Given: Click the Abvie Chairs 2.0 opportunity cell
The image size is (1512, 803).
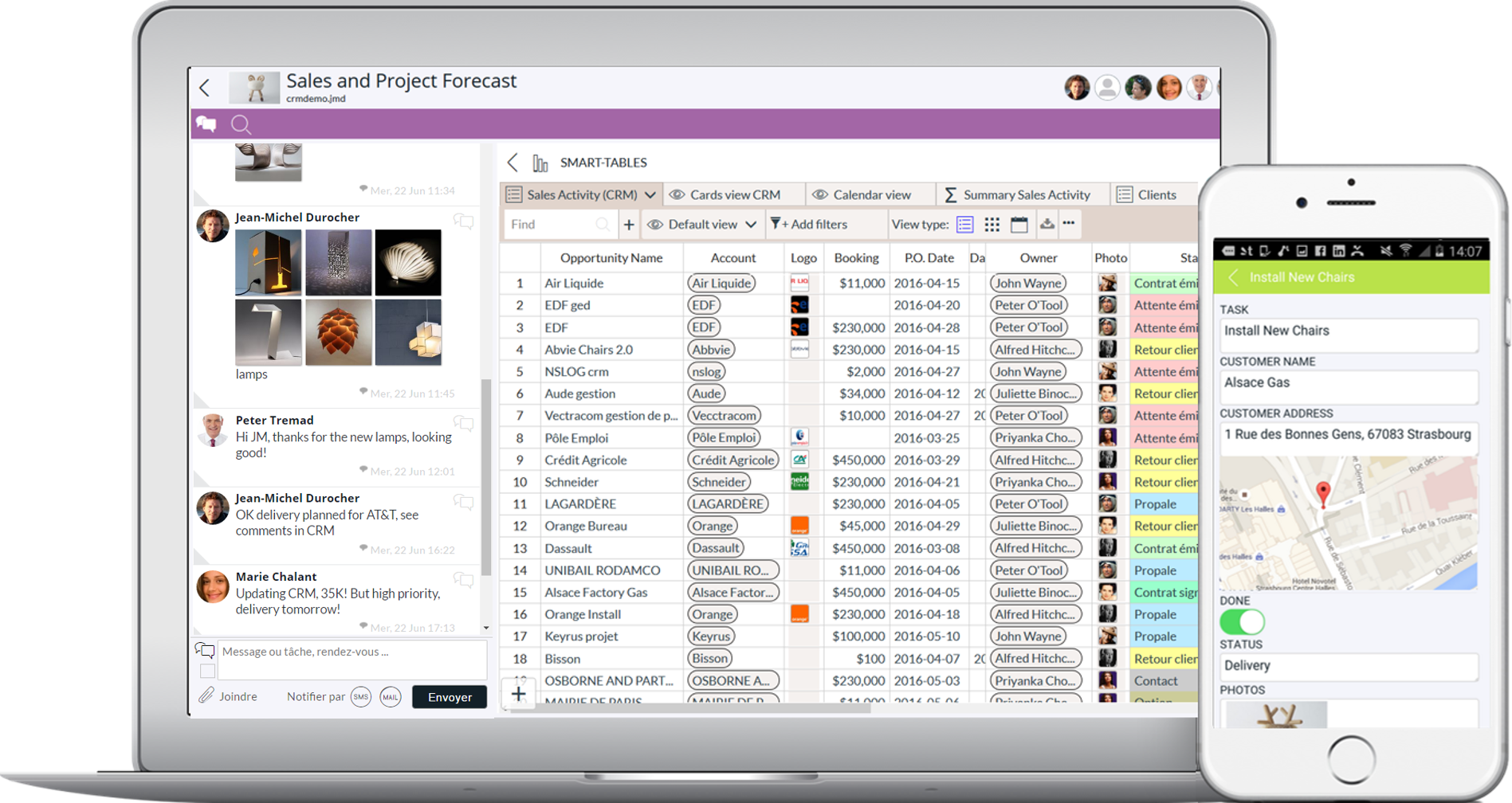Looking at the screenshot, I should coord(611,350).
